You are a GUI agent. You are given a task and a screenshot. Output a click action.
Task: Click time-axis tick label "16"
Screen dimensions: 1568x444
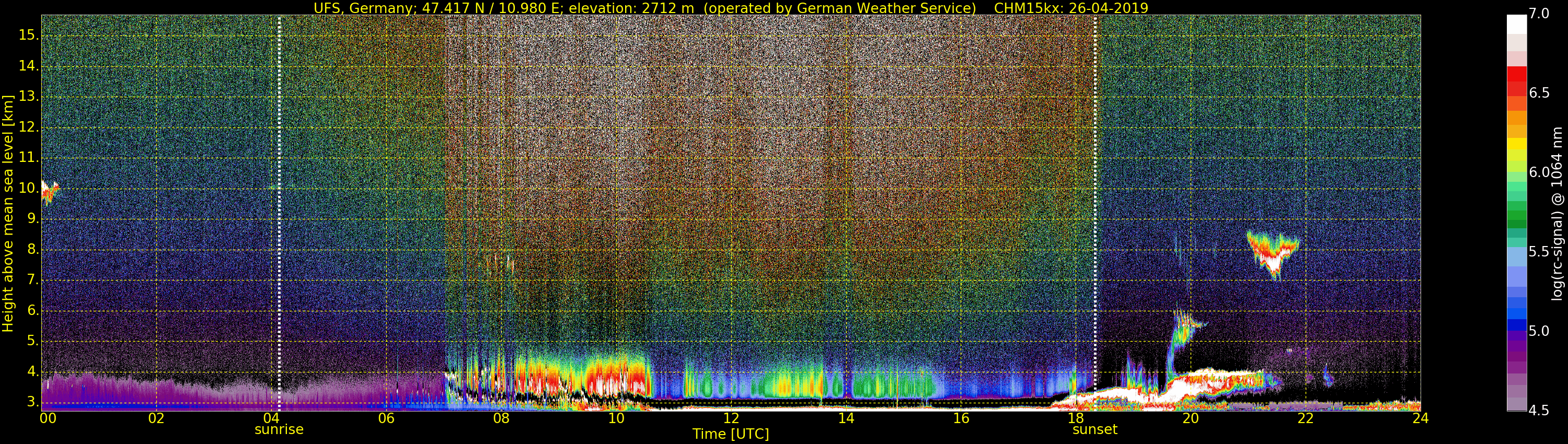961,418
